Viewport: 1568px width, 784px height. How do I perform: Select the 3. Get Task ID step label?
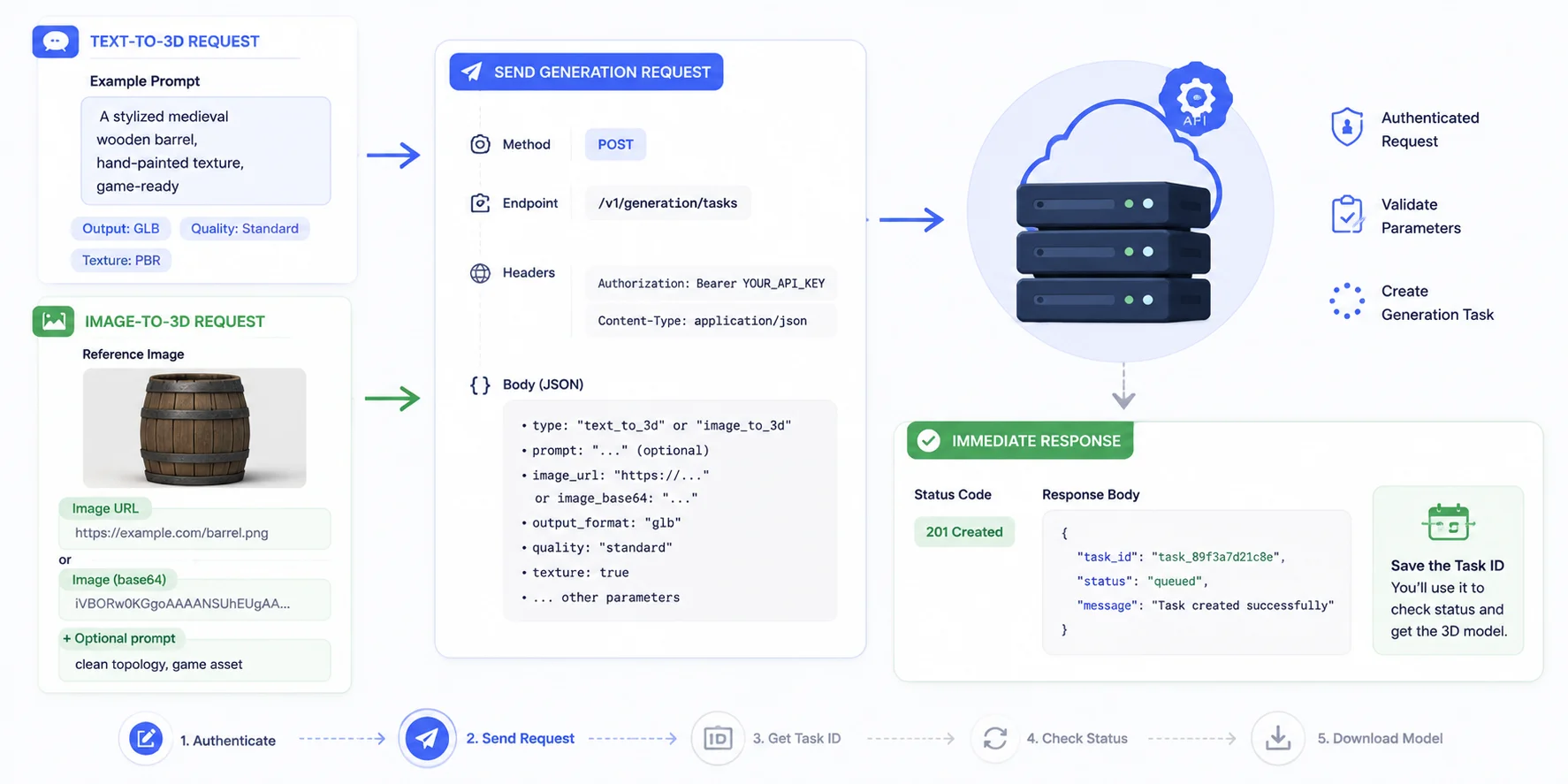tap(796, 738)
